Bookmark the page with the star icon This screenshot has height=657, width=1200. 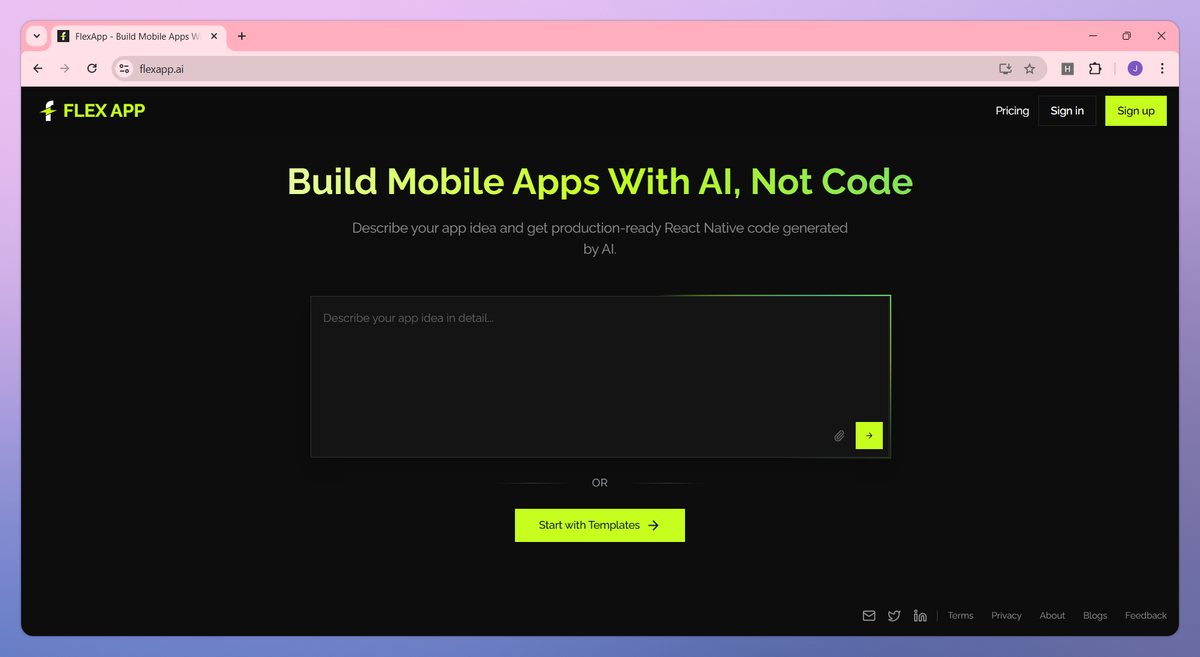[1029, 68]
